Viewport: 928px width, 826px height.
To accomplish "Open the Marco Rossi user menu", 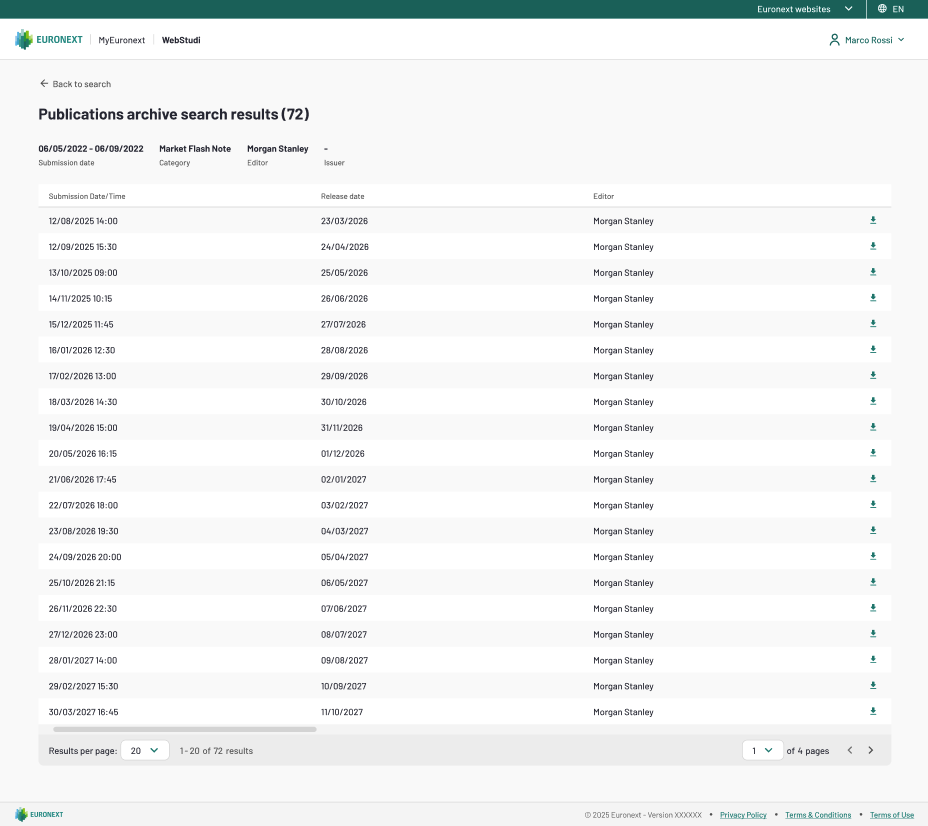I will tap(867, 40).
